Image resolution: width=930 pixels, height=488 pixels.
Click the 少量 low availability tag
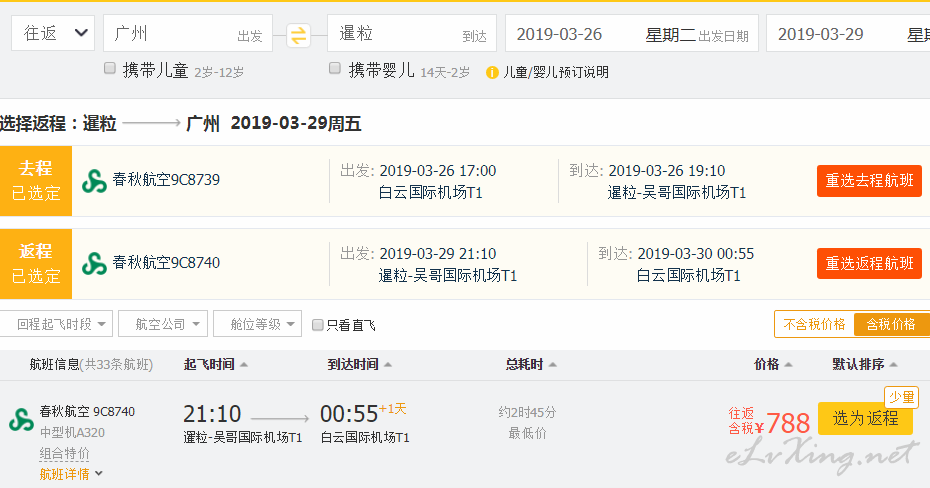tap(902, 397)
